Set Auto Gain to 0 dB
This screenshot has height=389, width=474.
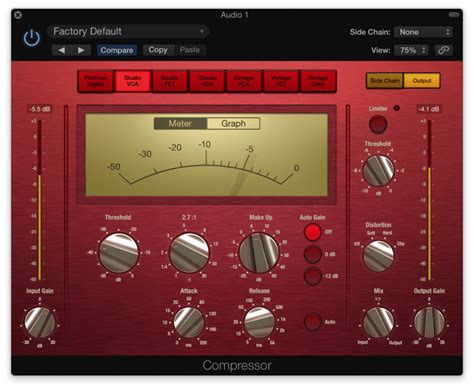click(313, 254)
